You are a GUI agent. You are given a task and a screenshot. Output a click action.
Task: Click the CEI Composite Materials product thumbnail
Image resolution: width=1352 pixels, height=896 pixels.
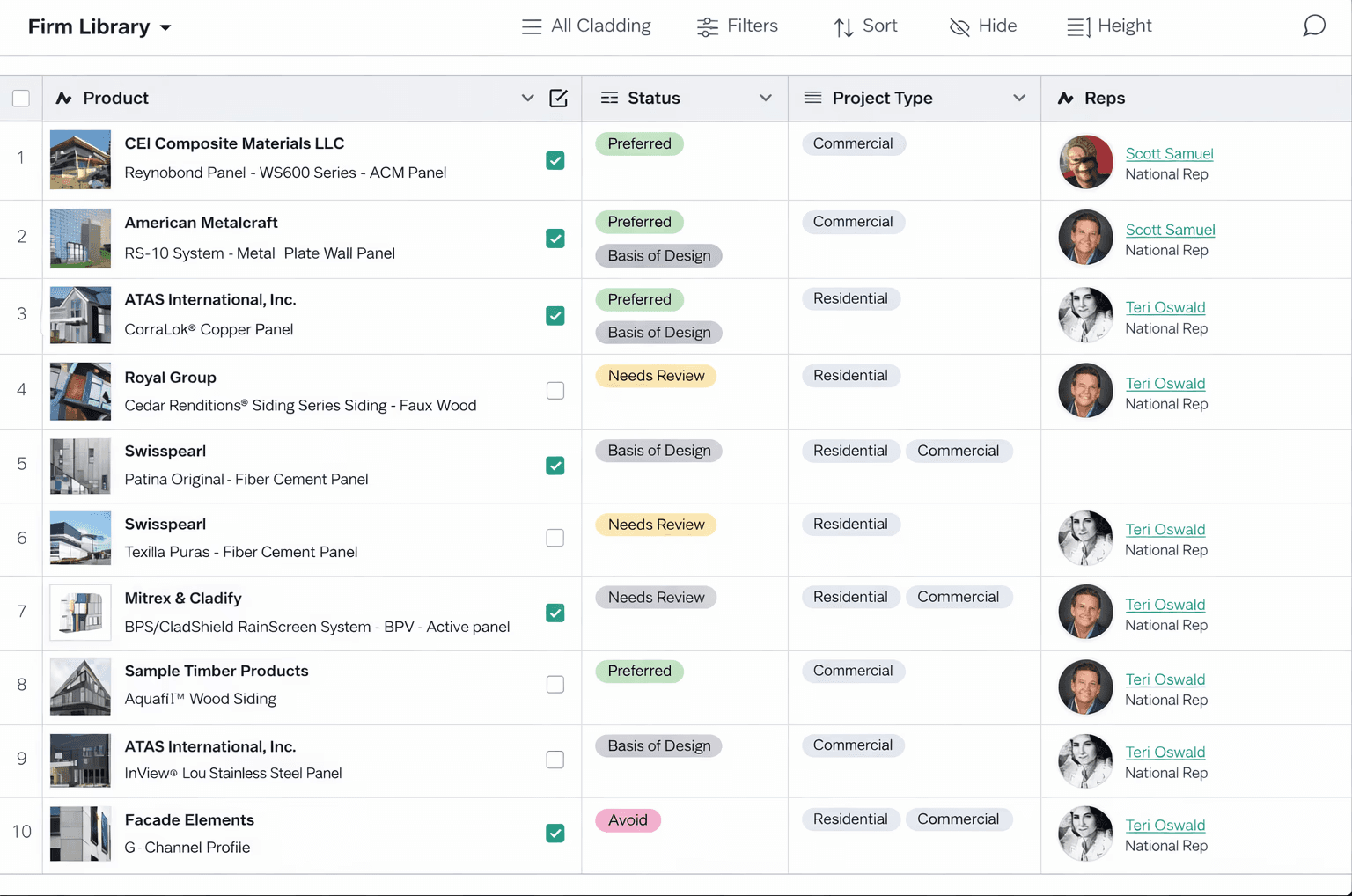pyautogui.click(x=80, y=159)
